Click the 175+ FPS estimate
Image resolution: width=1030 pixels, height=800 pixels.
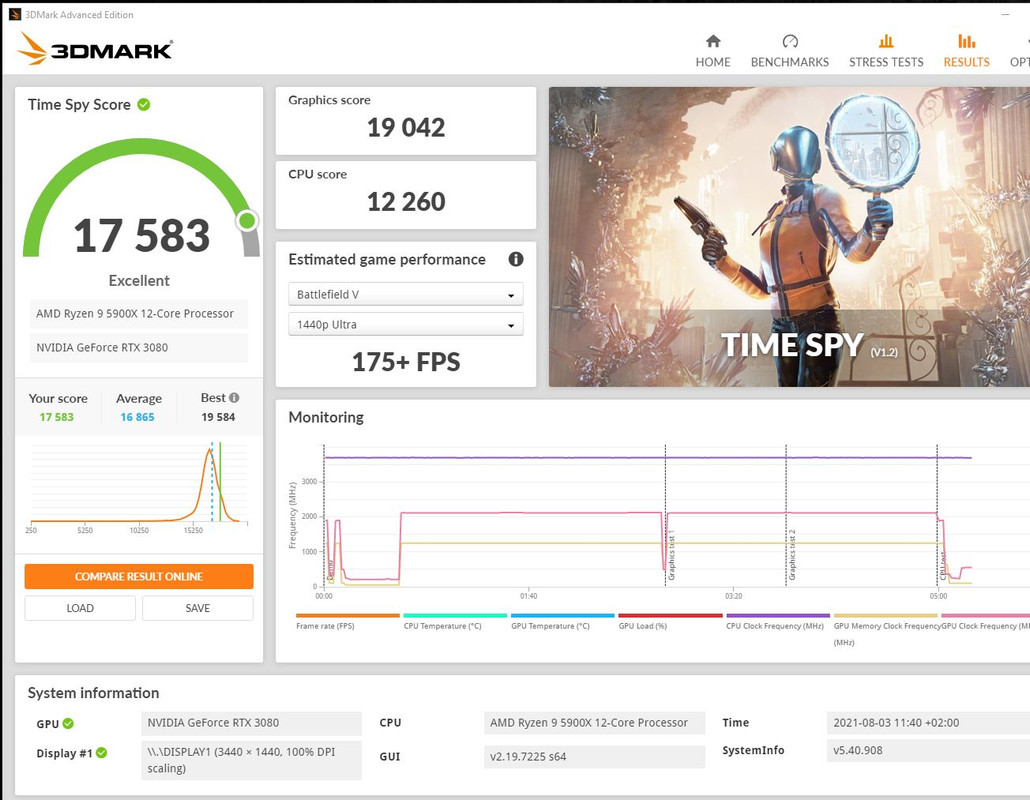tap(406, 362)
